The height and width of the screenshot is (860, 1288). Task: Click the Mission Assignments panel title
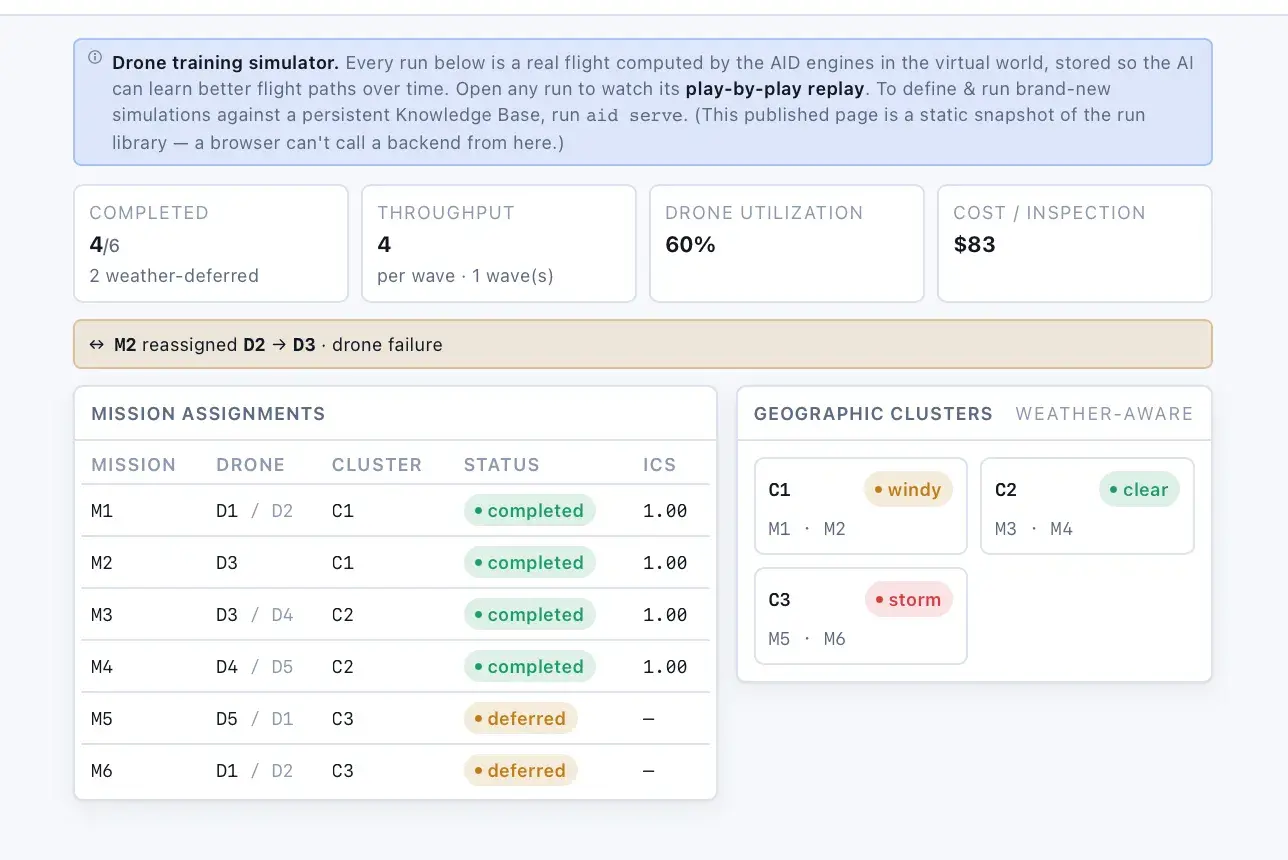(x=208, y=414)
